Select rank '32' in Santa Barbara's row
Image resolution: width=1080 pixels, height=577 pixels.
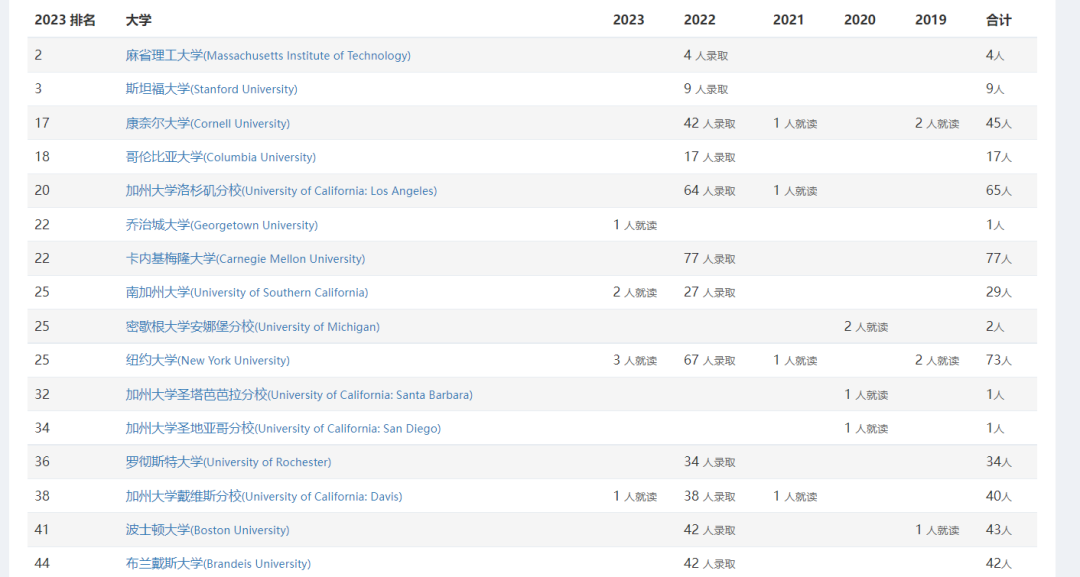click(x=42, y=395)
